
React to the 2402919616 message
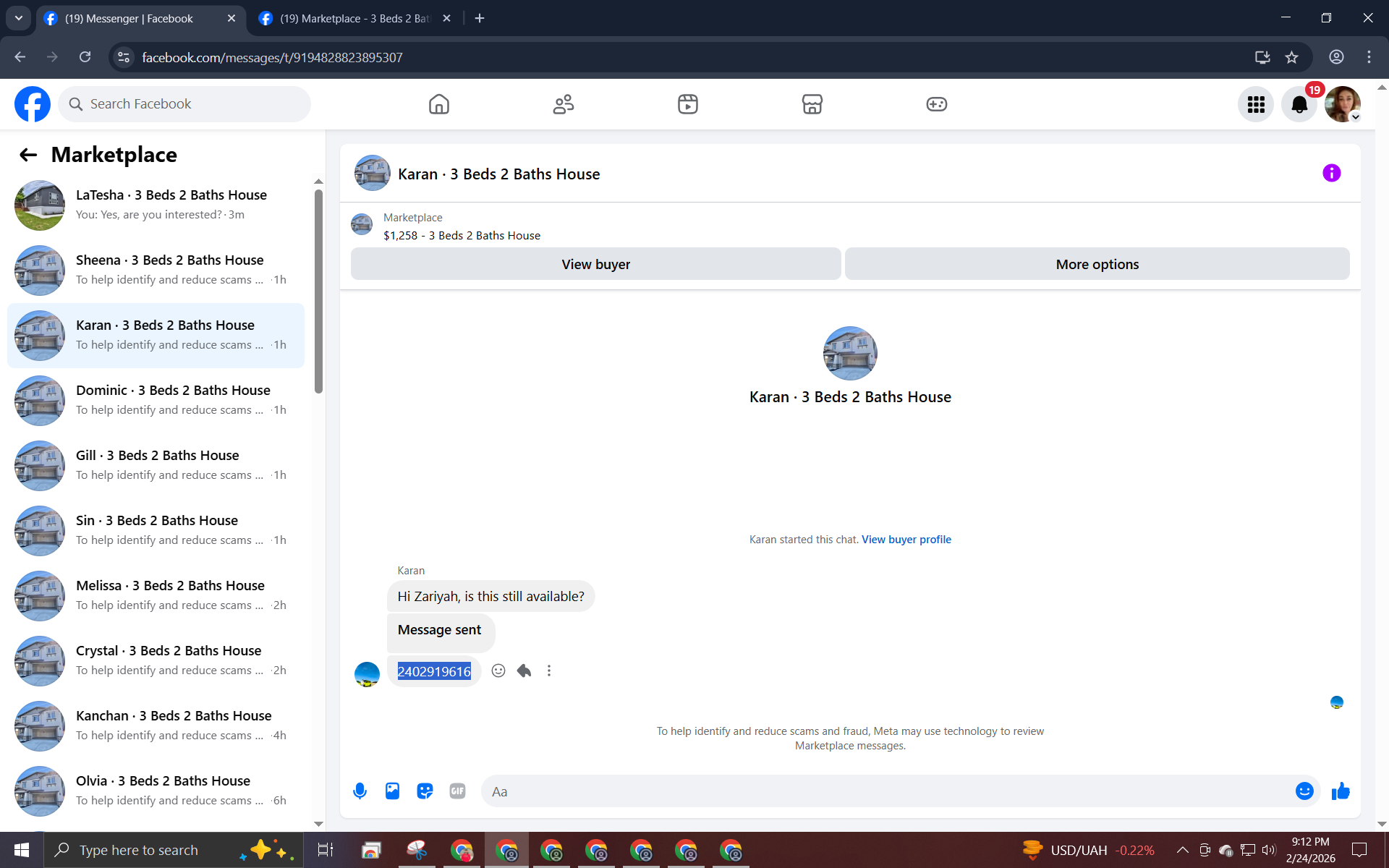498,671
